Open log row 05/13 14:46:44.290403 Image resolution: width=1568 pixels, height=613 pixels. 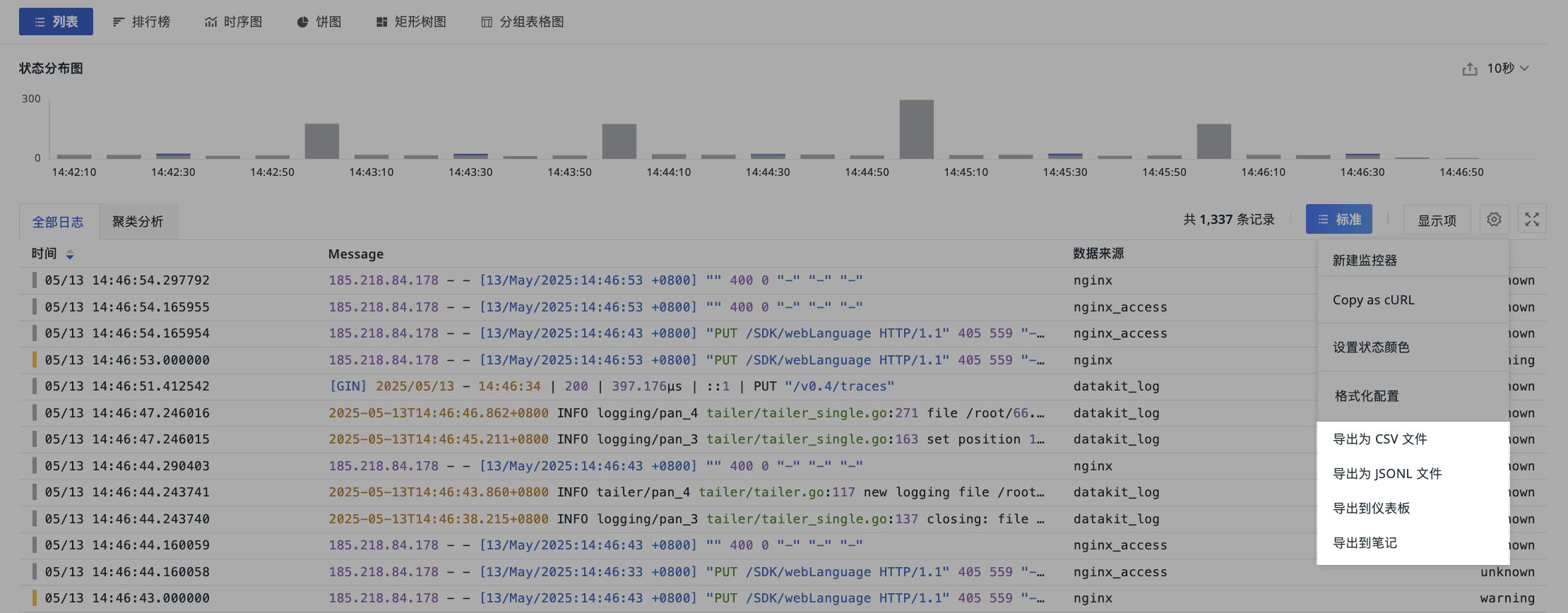tap(783, 466)
